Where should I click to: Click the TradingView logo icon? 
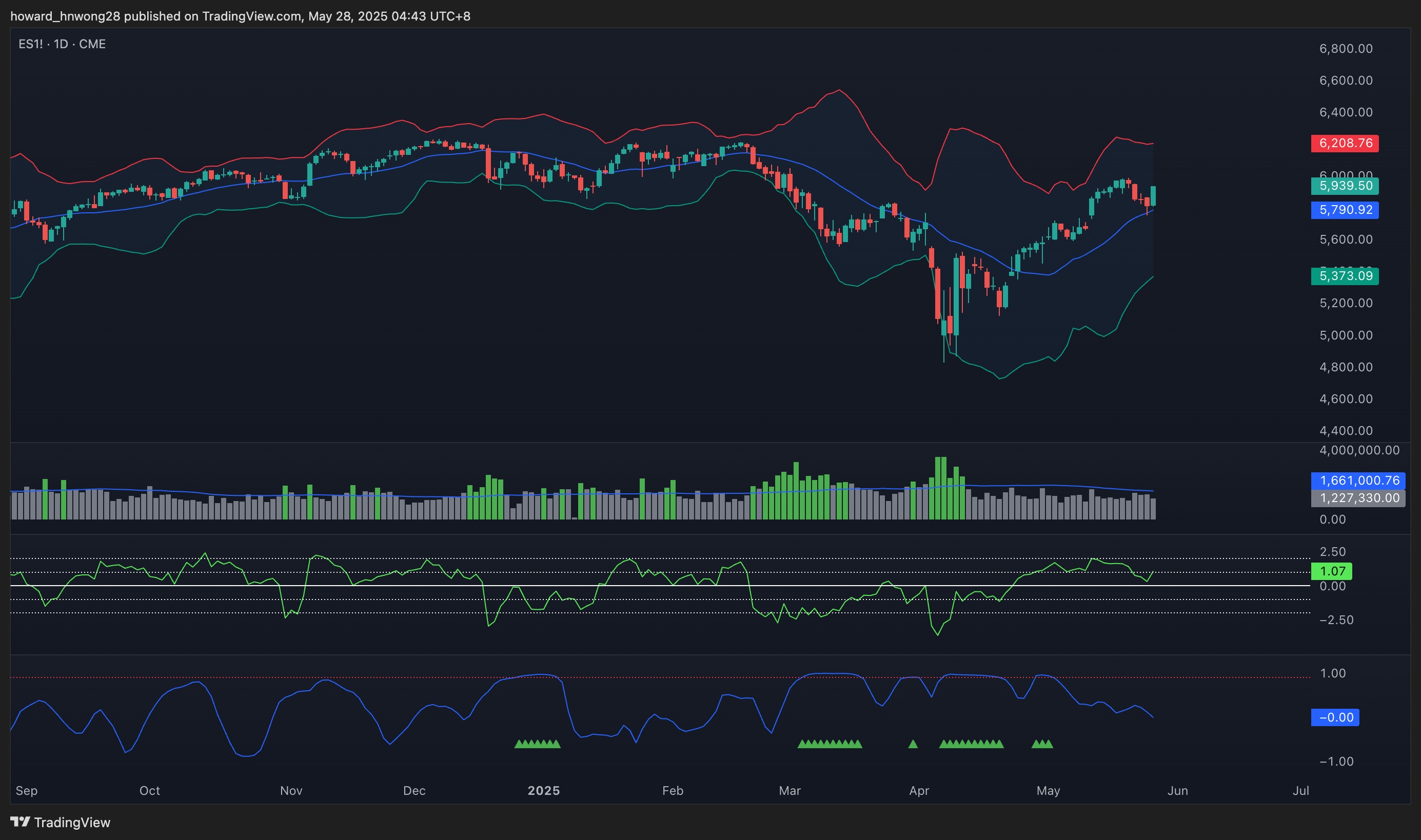20,822
